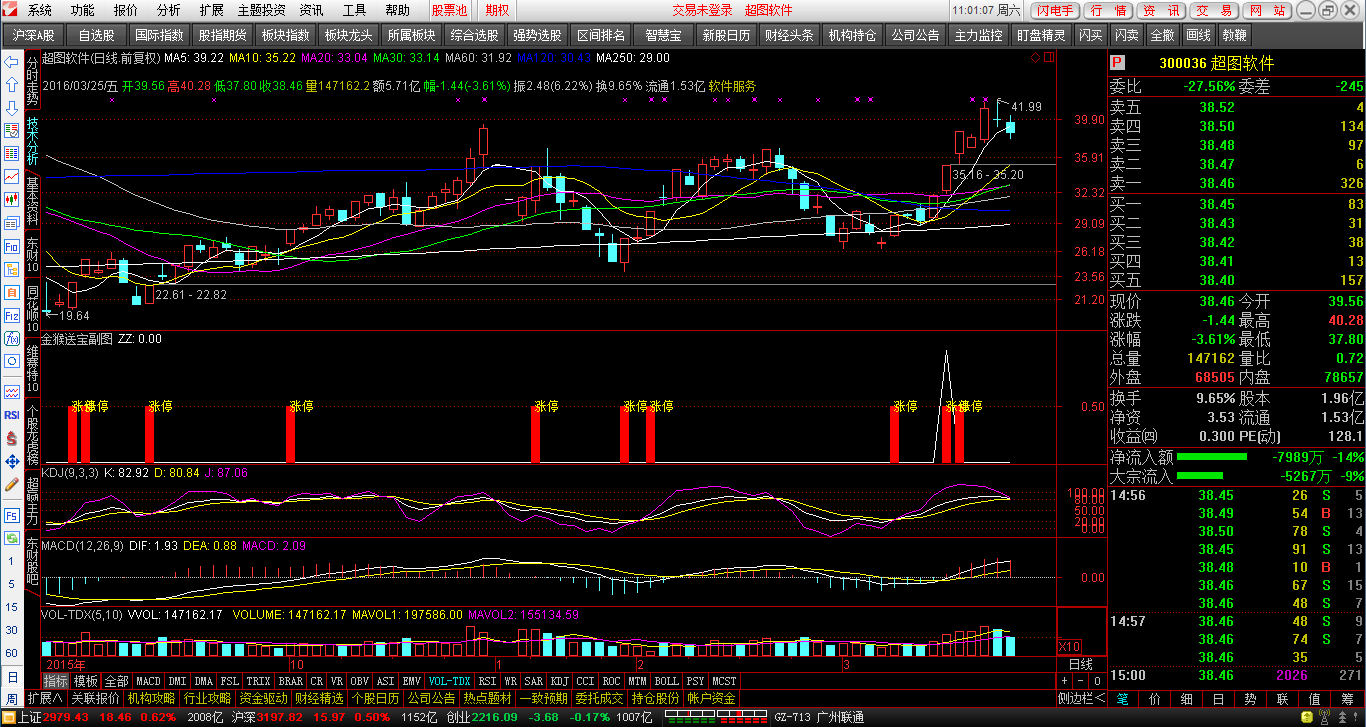Switch to the 技术分析 vertical tab
Viewport: 1366px width, 727px height.
click(x=33, y=141)
